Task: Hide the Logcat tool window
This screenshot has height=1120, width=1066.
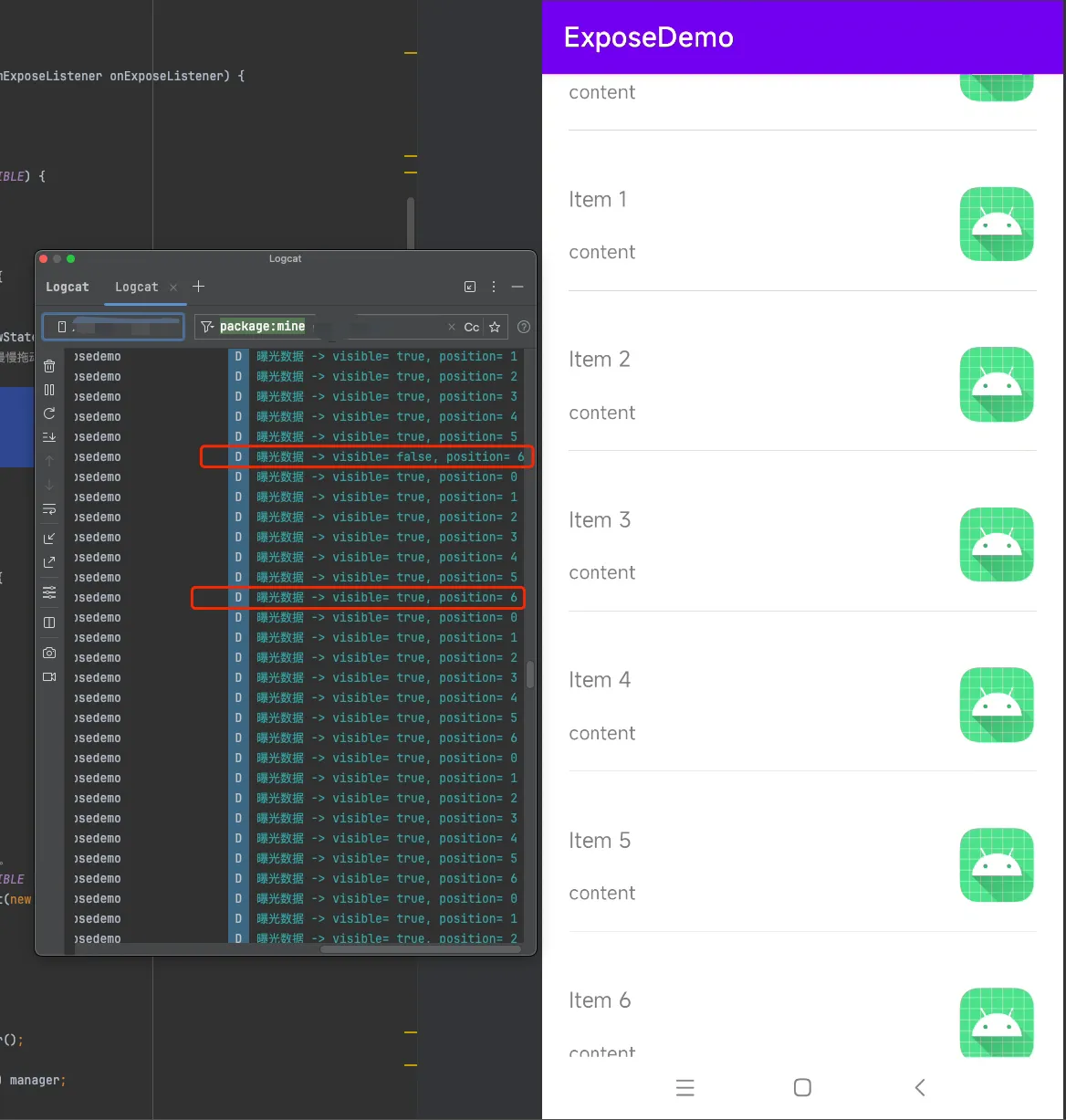Action: [x=517, y=287]
